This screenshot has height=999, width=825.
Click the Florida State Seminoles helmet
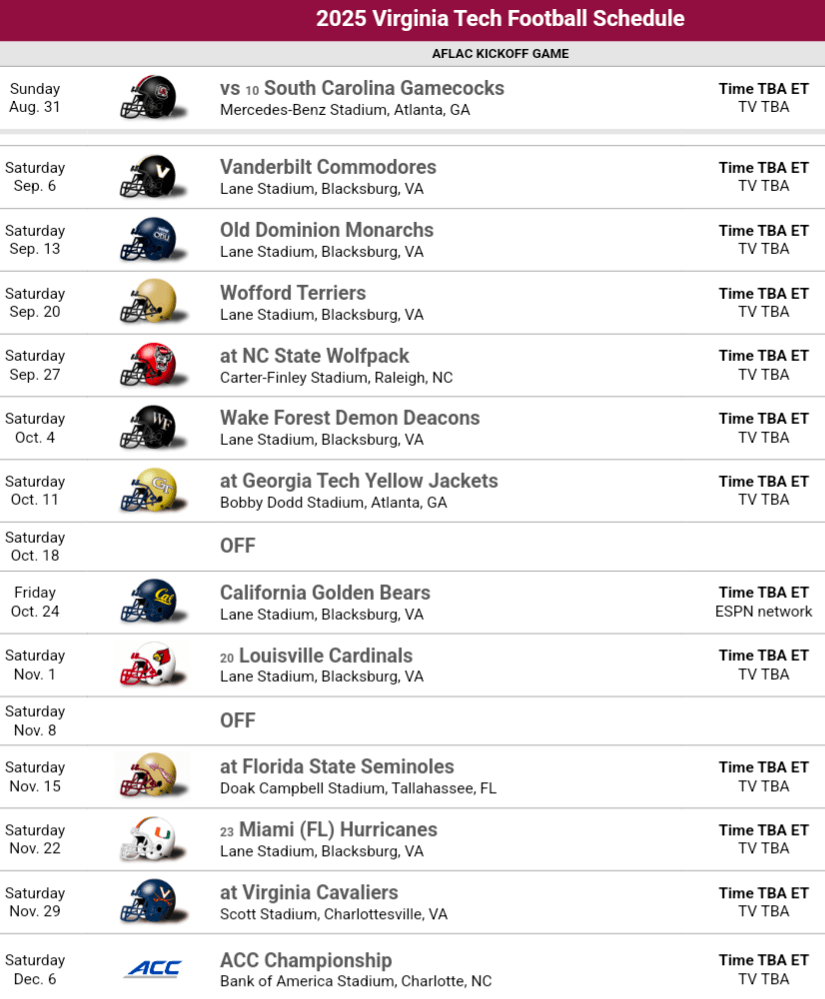click(x=148, y=775)
